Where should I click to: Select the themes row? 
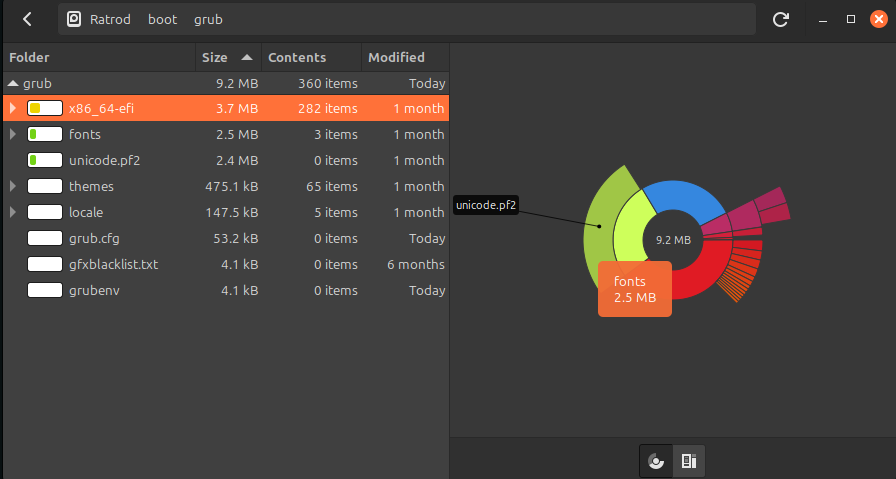226,186
